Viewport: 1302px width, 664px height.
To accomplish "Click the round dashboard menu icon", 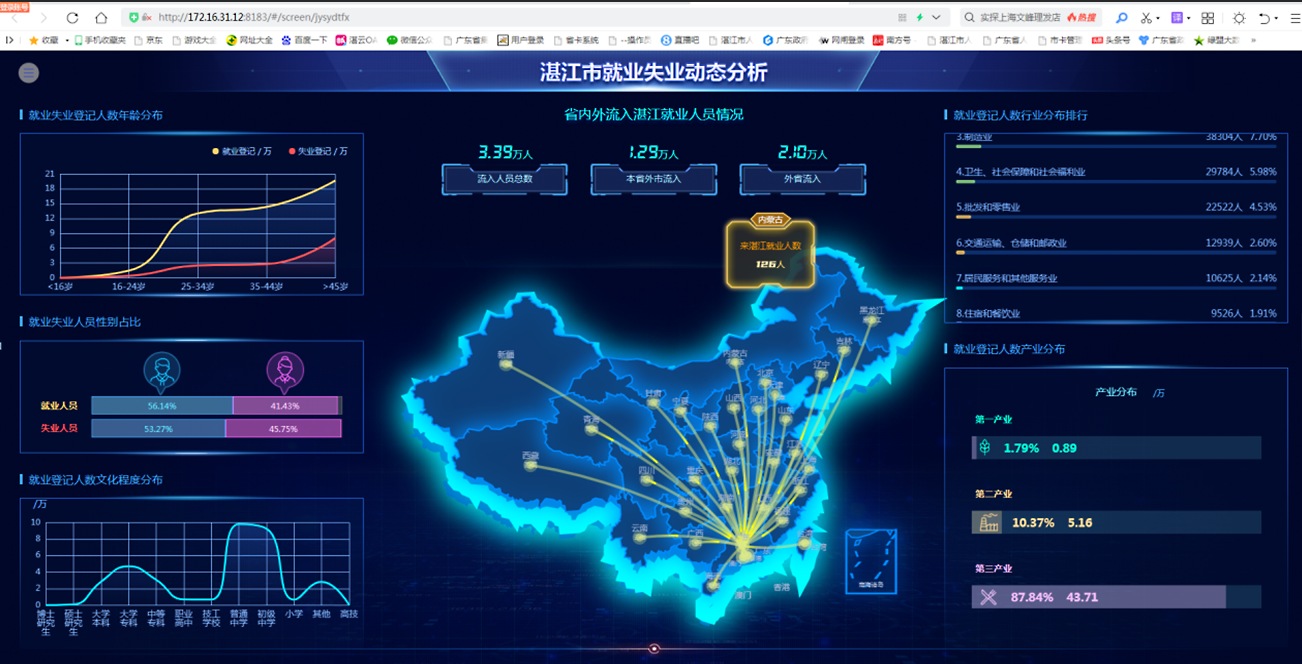I will tap(29, 72).
